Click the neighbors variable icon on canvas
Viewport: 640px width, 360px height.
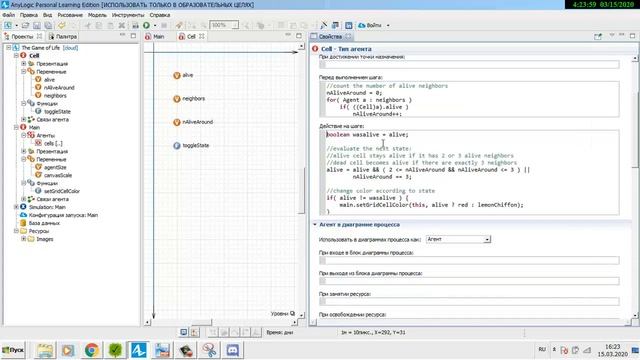tap(177, 99)
